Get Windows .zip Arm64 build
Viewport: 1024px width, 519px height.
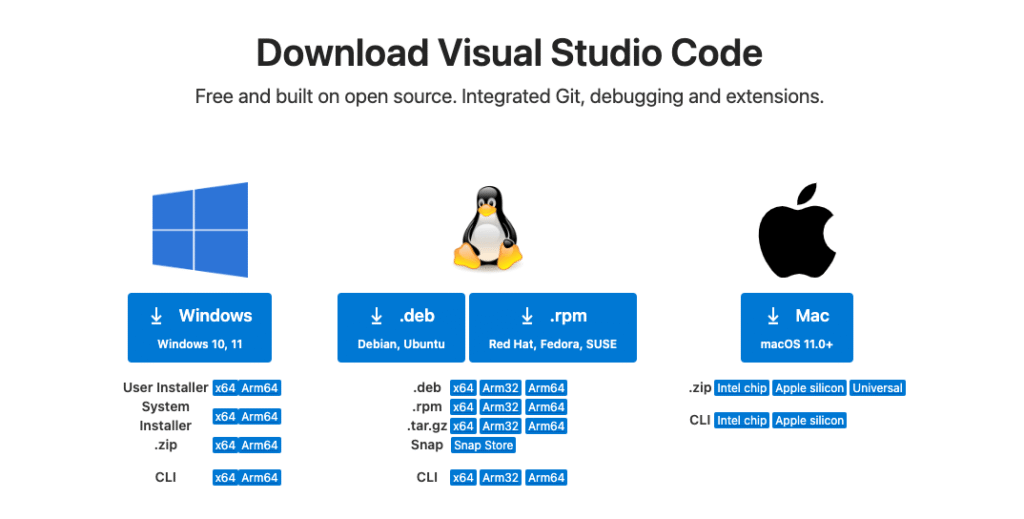tap(259, 445)
